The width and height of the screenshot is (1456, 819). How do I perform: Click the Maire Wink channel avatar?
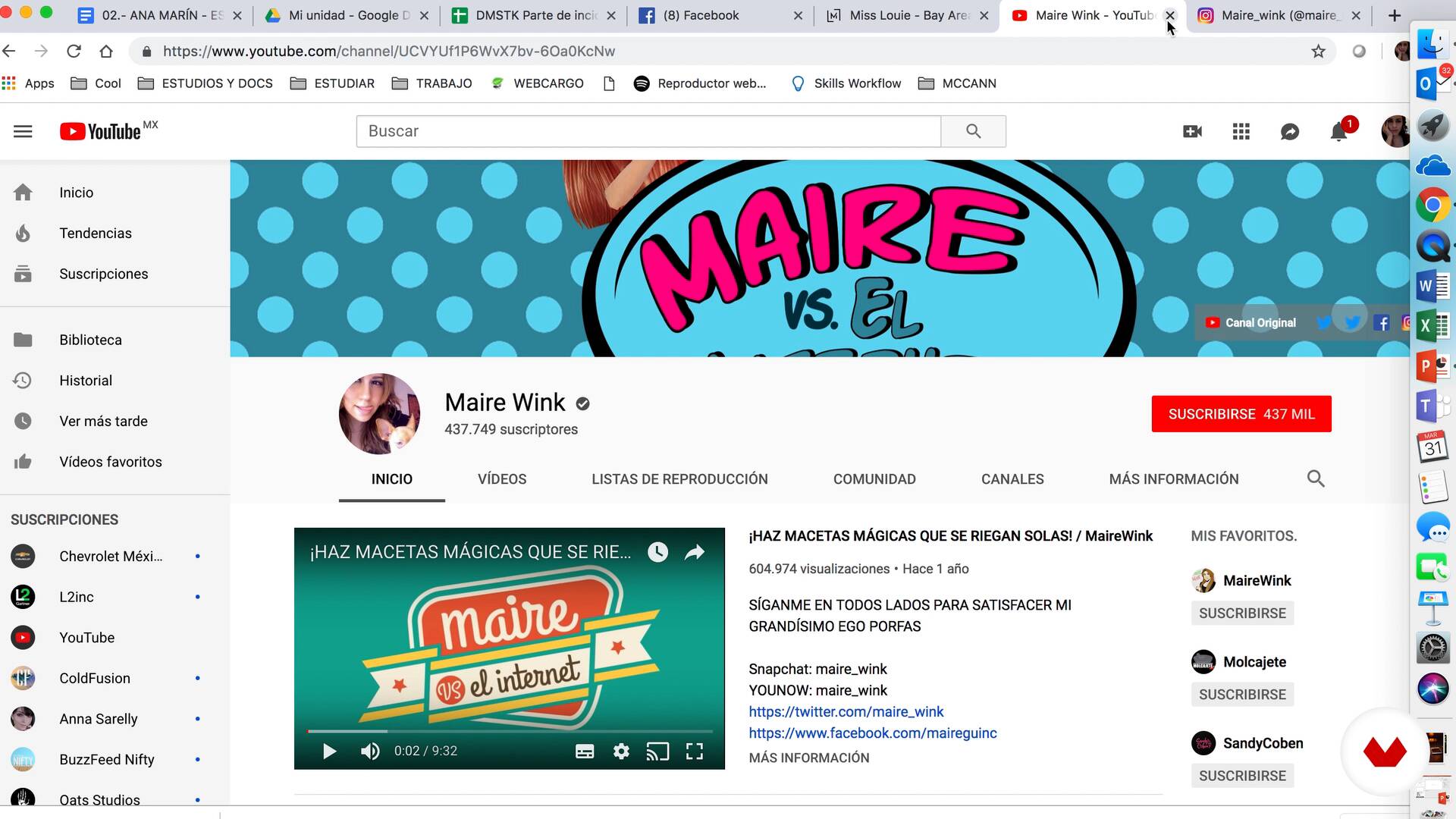pyautogui.click(x=379, y=414)
